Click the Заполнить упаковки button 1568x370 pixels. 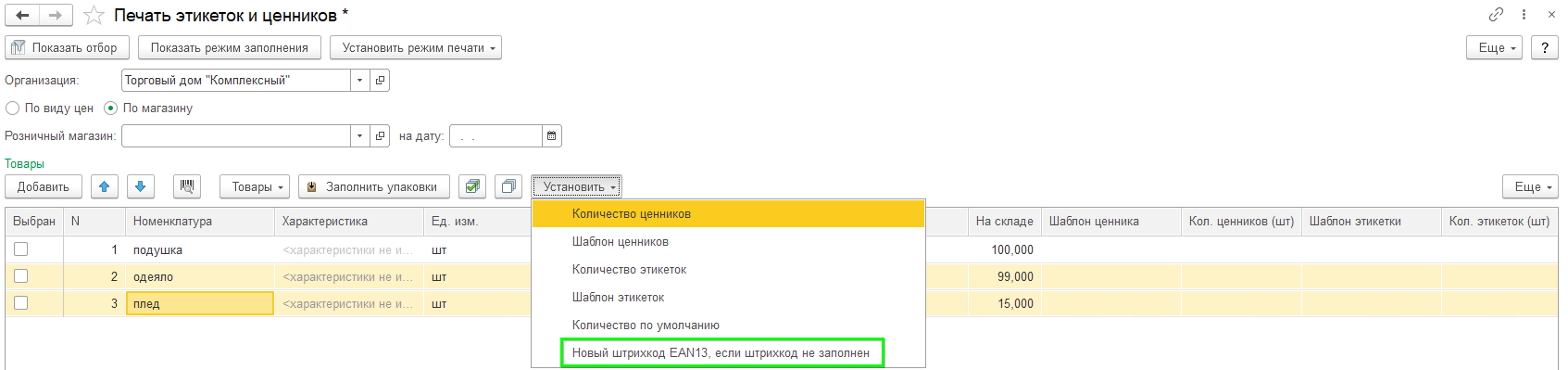(x=374, y=186)
